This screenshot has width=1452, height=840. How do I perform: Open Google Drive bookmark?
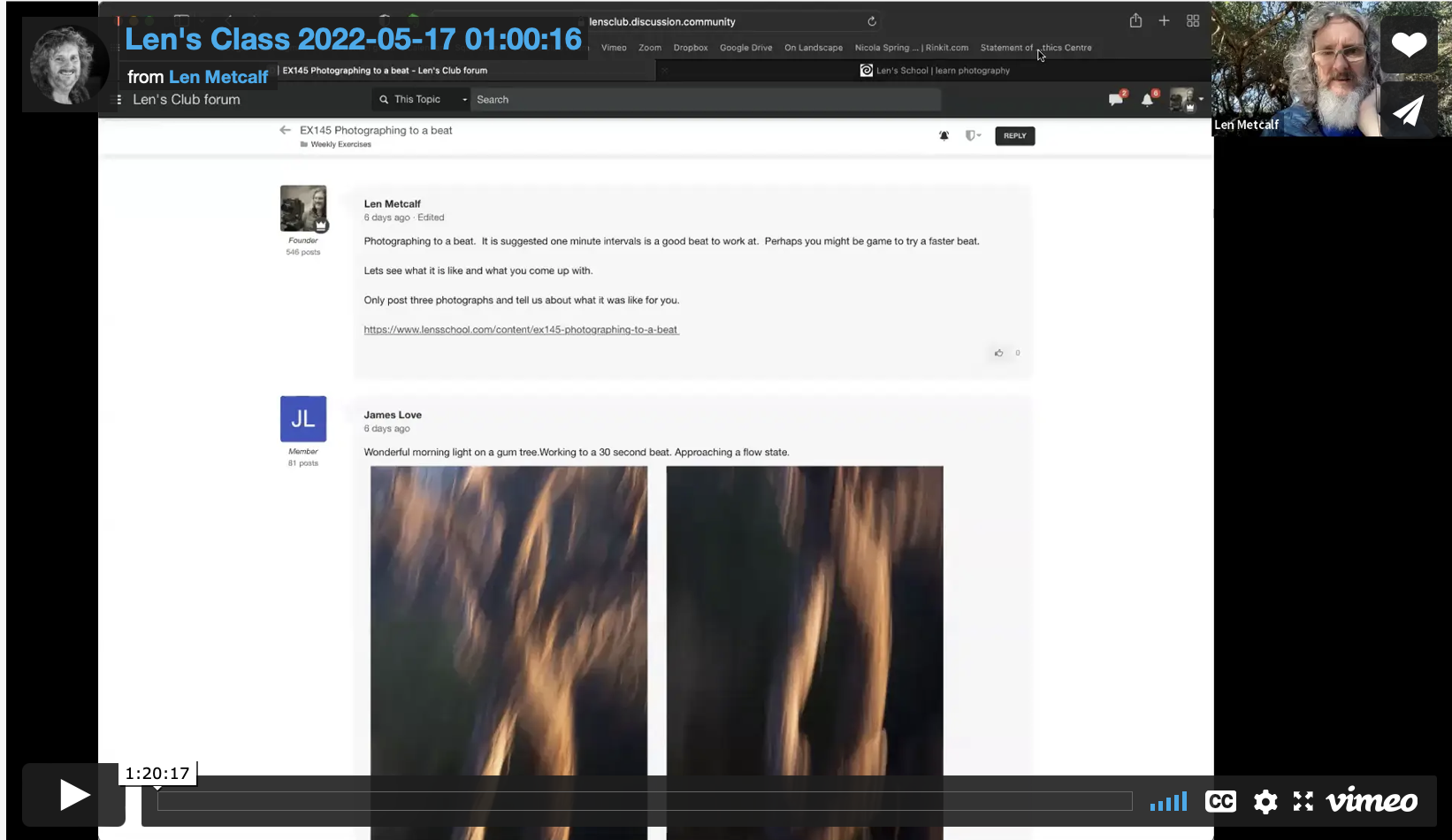tap(745, 48)
